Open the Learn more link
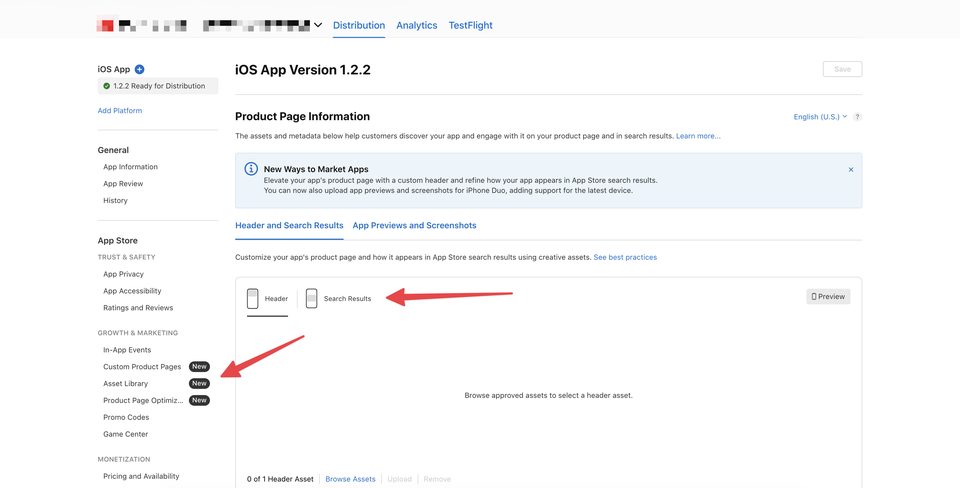The height and width of the screenshot is (488, 960). click(698, 136)
